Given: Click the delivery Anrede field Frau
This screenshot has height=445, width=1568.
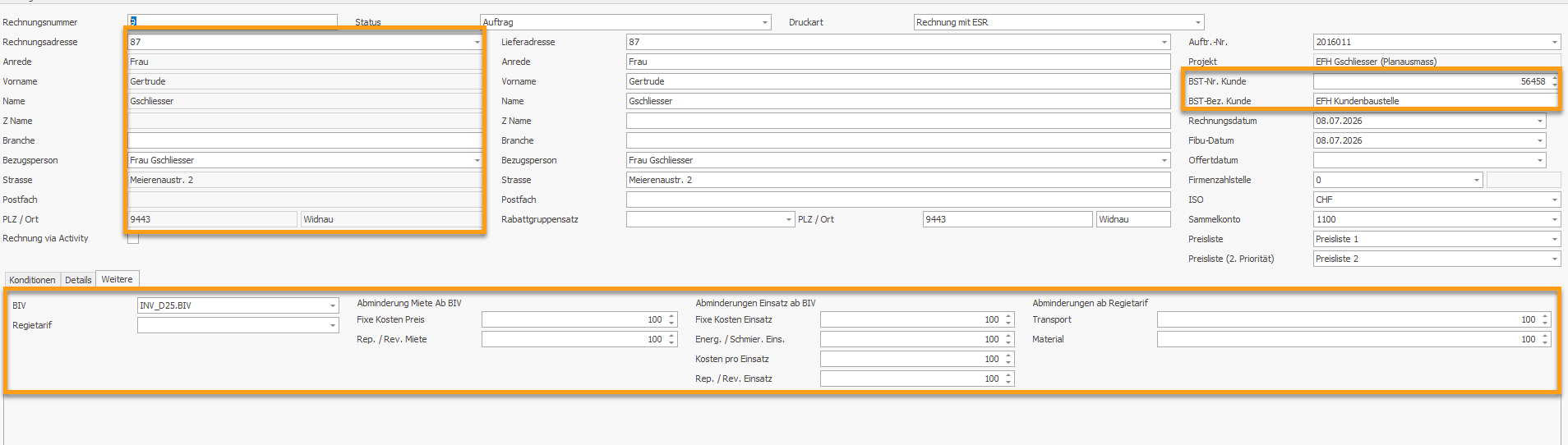Looking at the screenshot, I should [898, 62].
